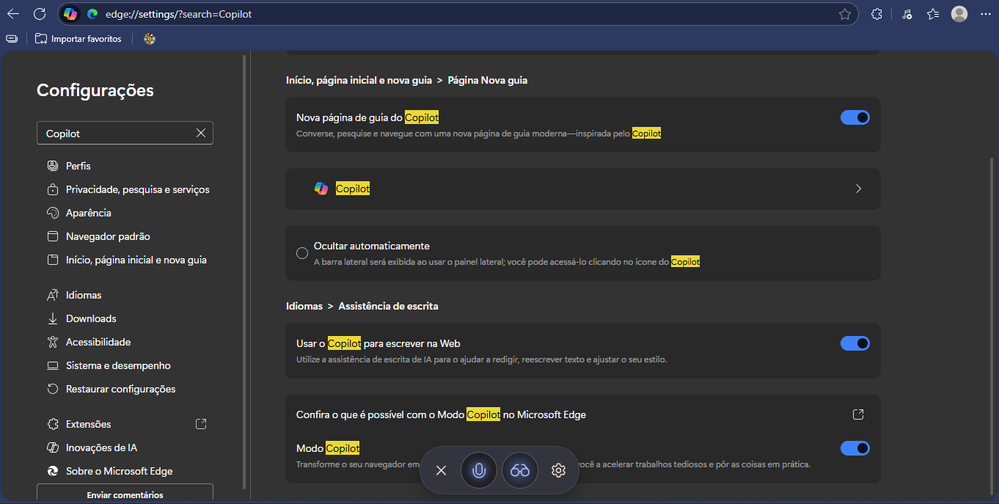Open the Favorites list icon in the toolbar

[933, 14]
